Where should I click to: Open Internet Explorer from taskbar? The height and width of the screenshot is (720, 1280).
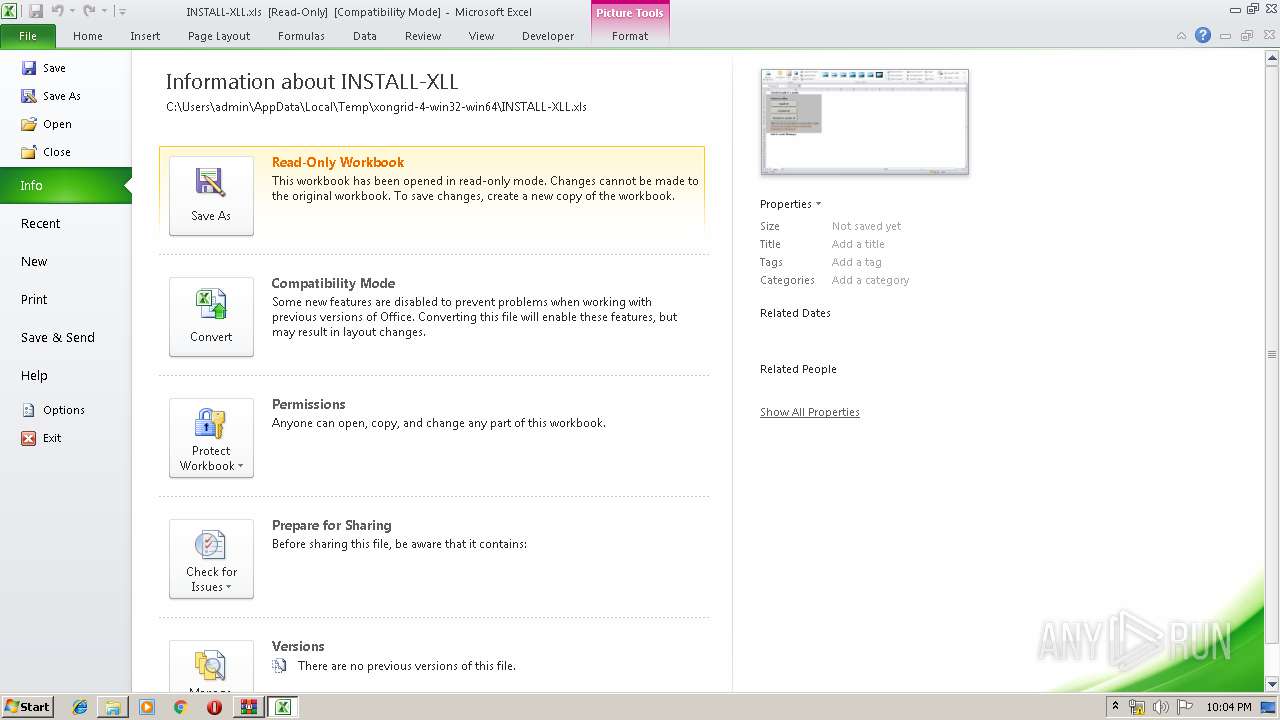(80, 707)
